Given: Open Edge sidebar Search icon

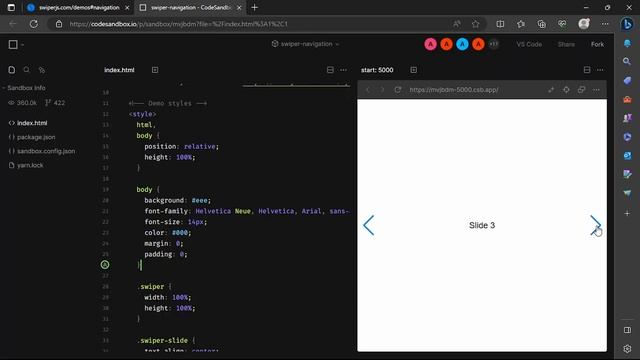Looking at the screenshot, I should (627, 62).
